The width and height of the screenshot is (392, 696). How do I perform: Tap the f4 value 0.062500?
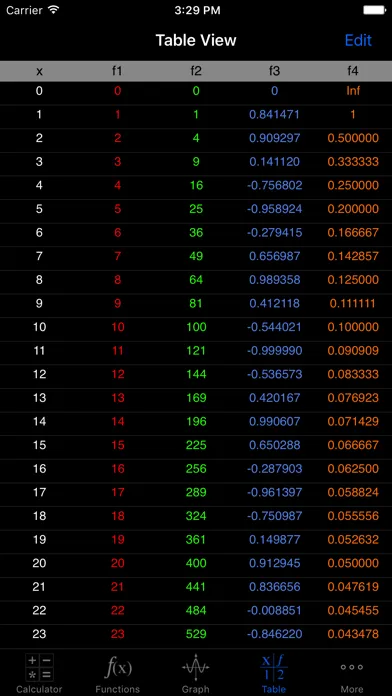(x=353, y=469)
